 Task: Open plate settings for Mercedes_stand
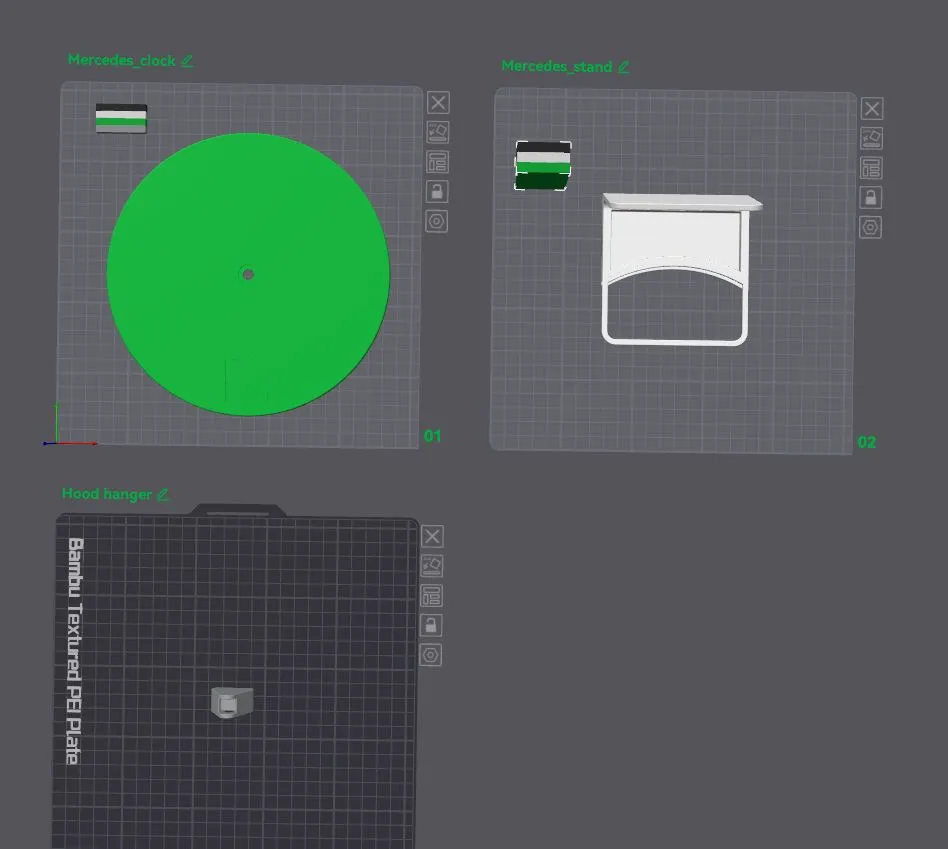pos(871,227)
